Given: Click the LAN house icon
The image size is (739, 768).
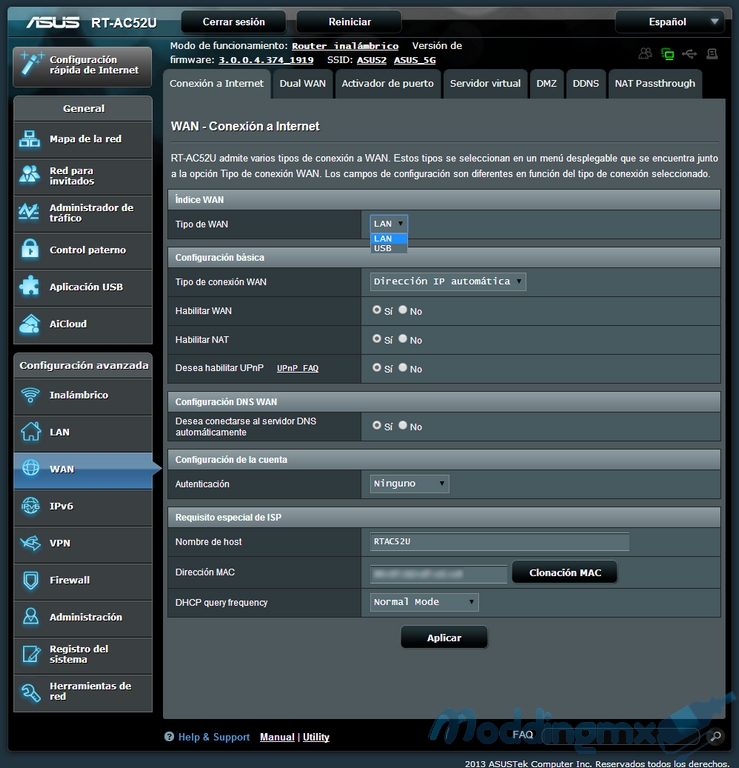Looking at the screenshot, I should tap(30, 432).
